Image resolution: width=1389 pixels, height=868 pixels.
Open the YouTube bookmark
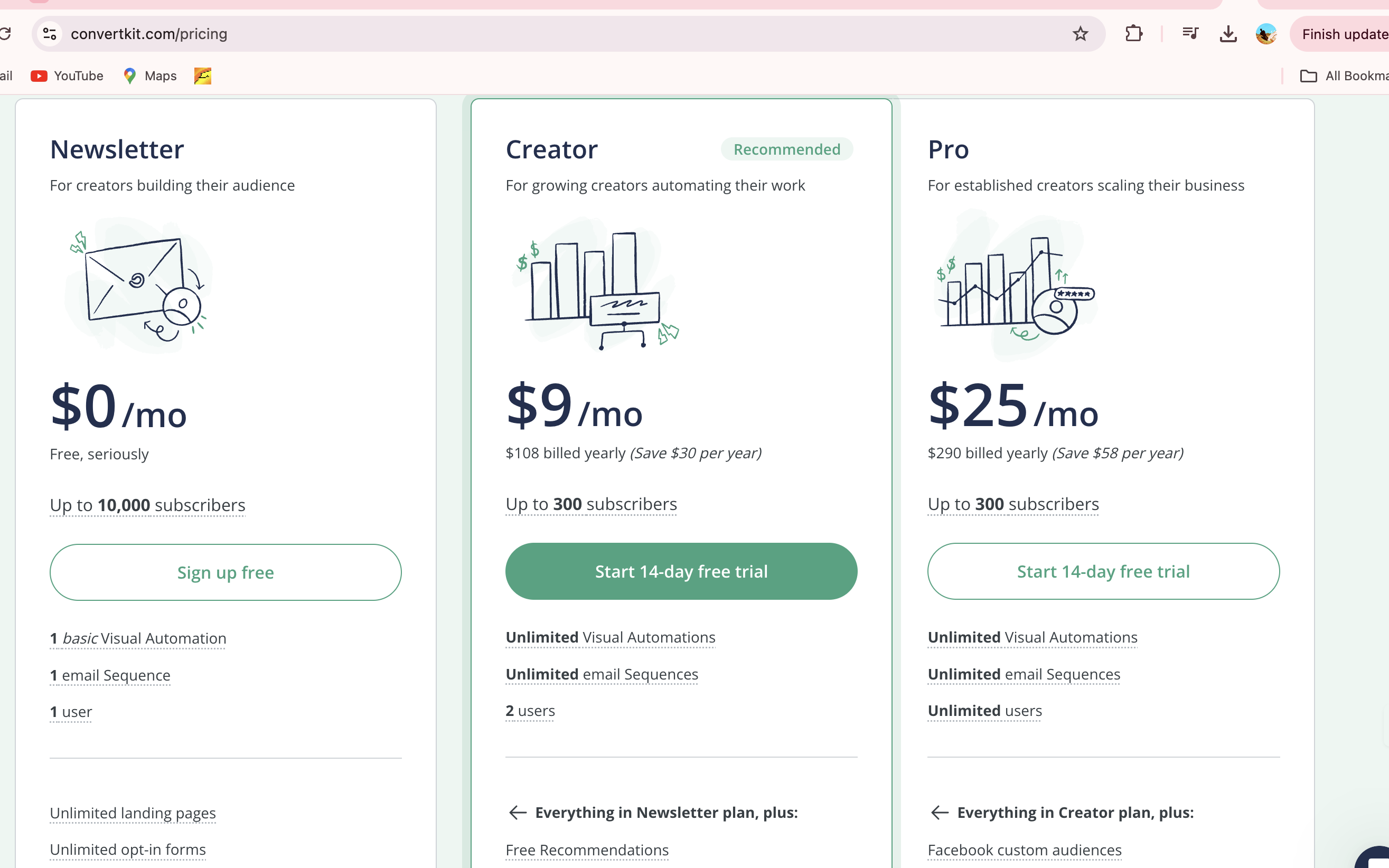(x=67, y=76)
